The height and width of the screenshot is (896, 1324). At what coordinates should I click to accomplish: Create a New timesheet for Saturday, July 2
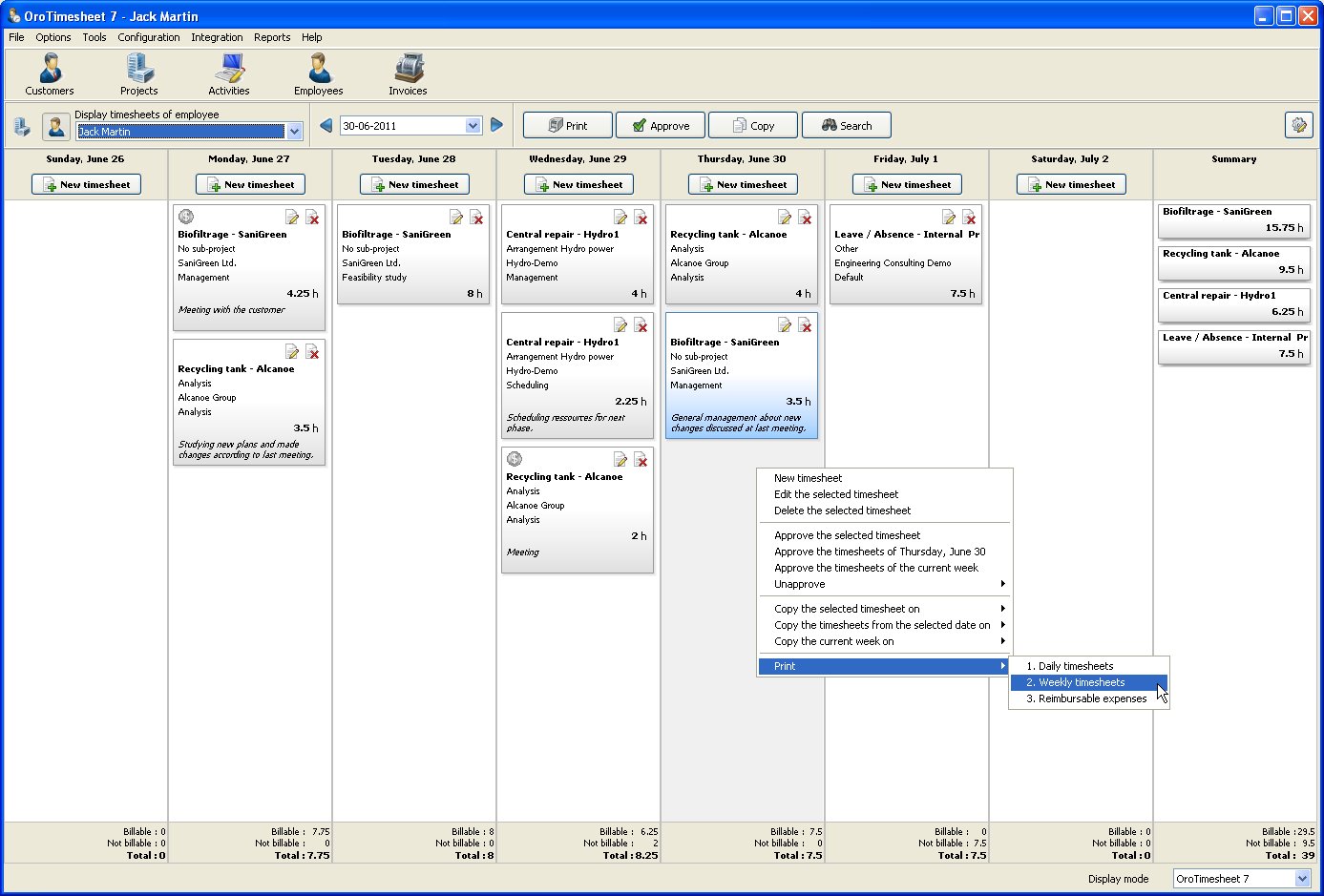point(1070,184)
